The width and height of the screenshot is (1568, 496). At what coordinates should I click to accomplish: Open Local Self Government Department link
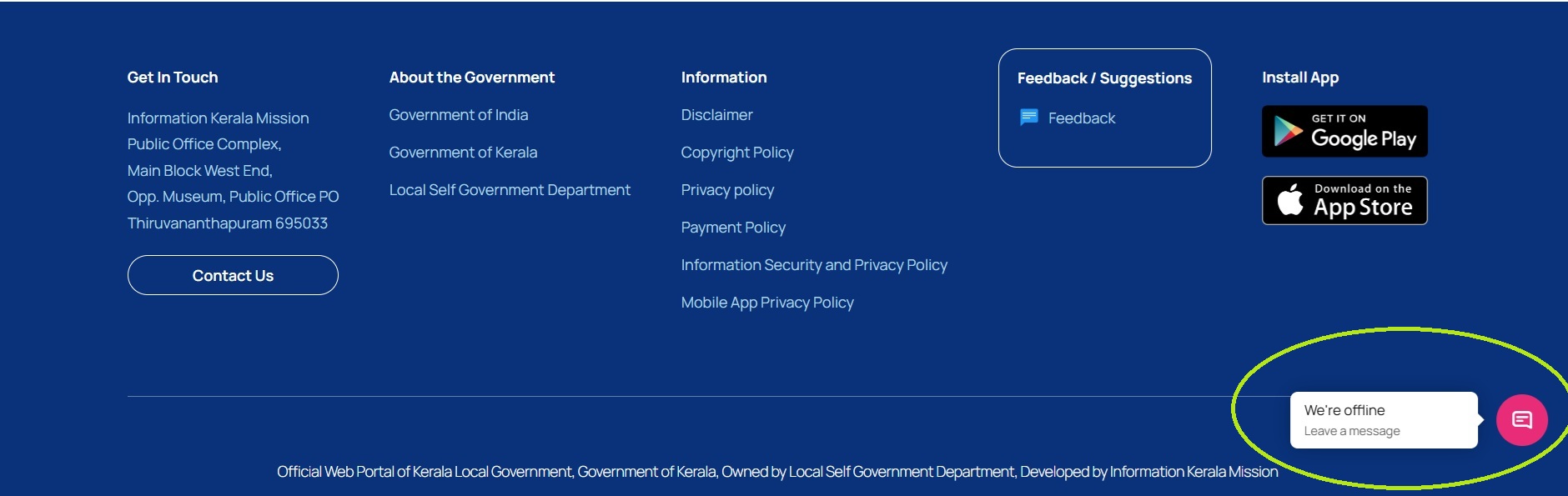(510, 190)
